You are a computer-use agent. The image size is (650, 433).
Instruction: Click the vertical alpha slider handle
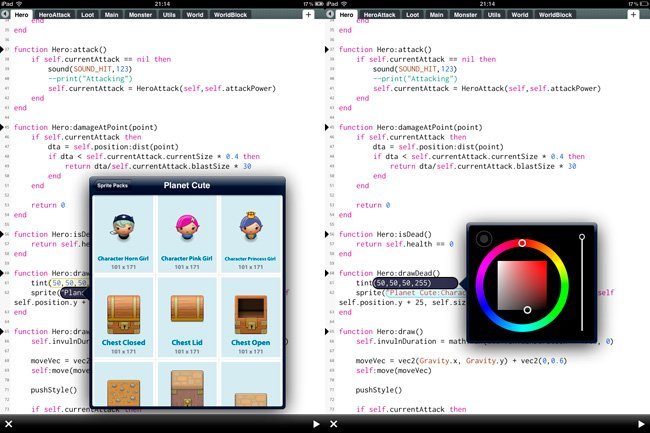(x=582, y=237)
